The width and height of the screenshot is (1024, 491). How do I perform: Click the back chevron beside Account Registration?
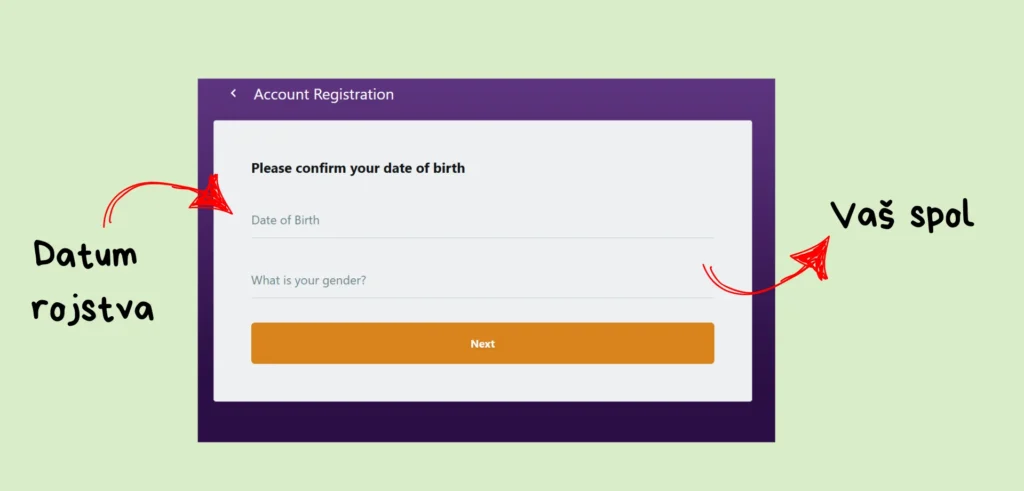(234, 94)
